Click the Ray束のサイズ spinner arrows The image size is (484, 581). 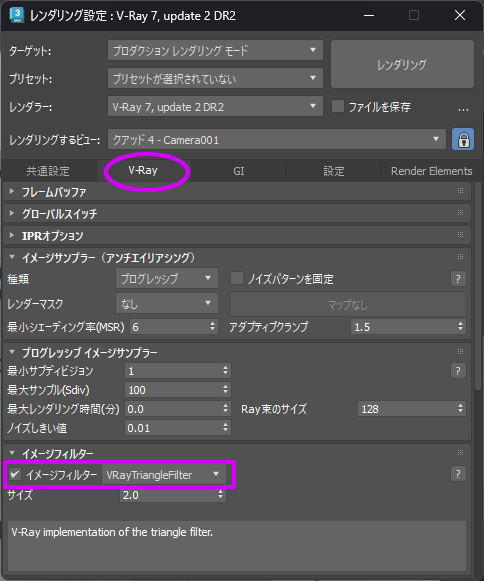[x=460, y=409]
